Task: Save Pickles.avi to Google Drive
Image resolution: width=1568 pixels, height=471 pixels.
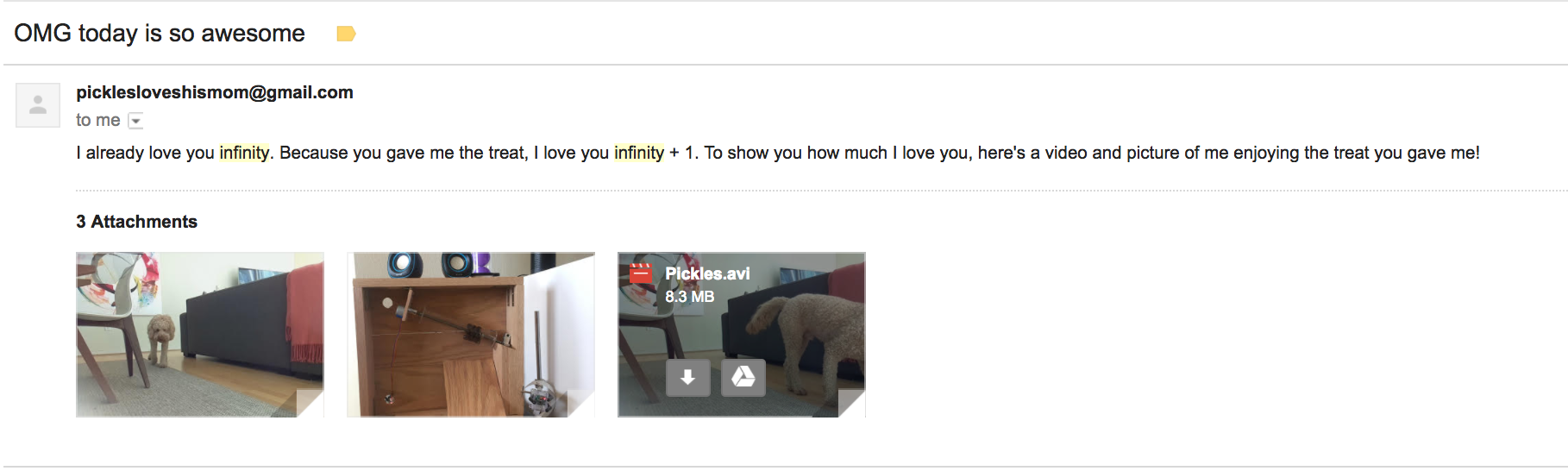Action: point(743,378)
